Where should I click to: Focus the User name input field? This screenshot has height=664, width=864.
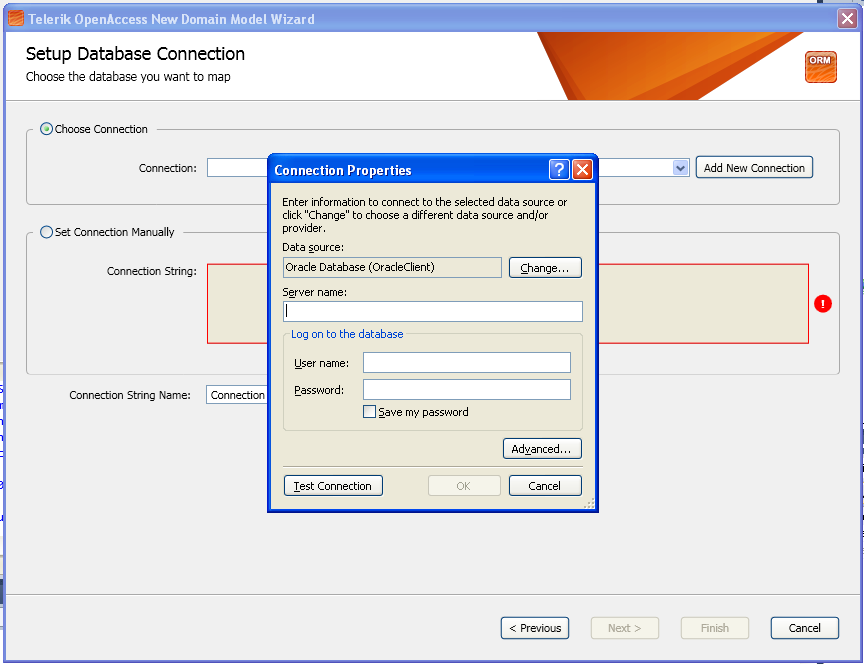467,363
